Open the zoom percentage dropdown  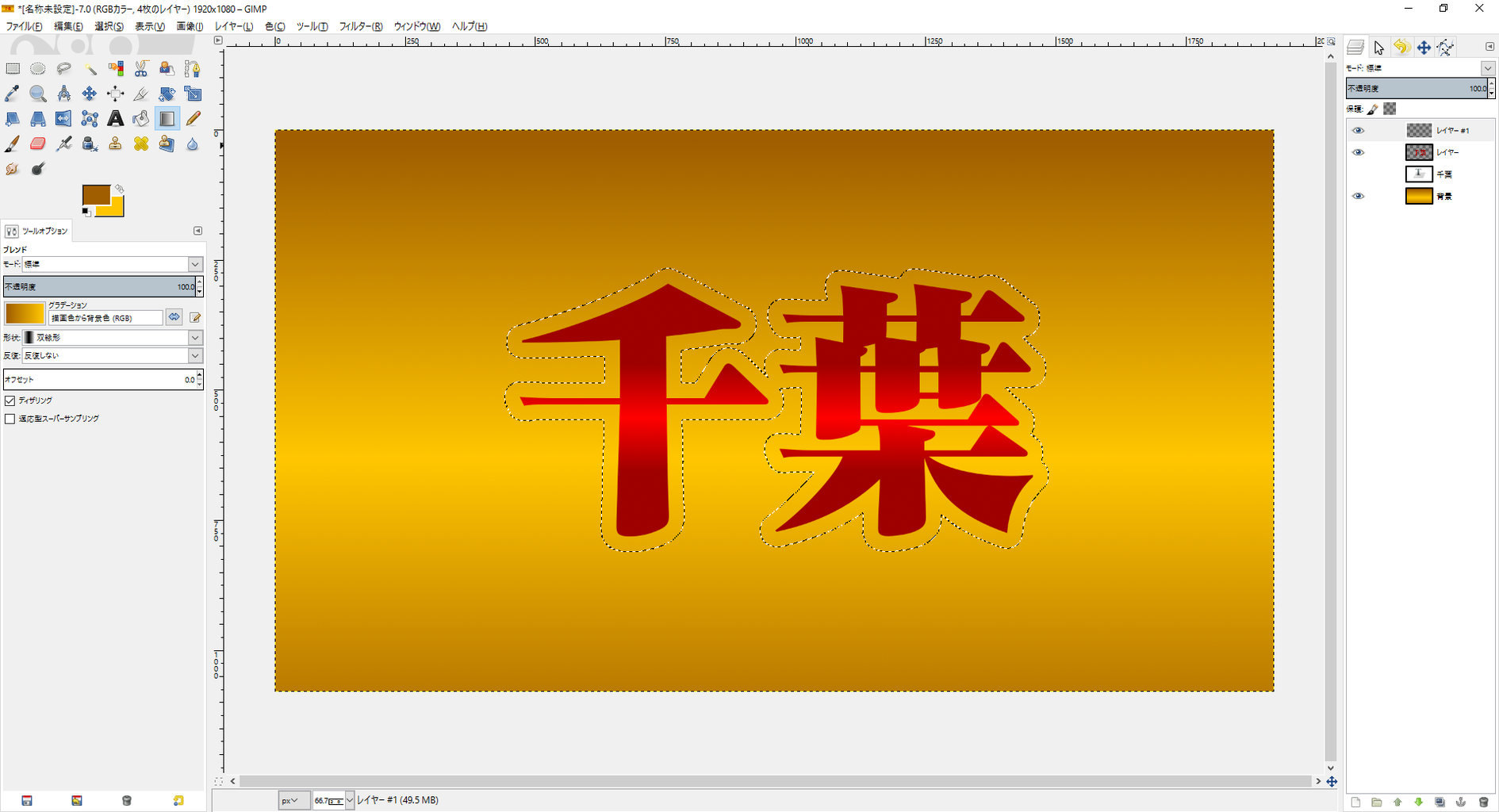click(349, 801)
